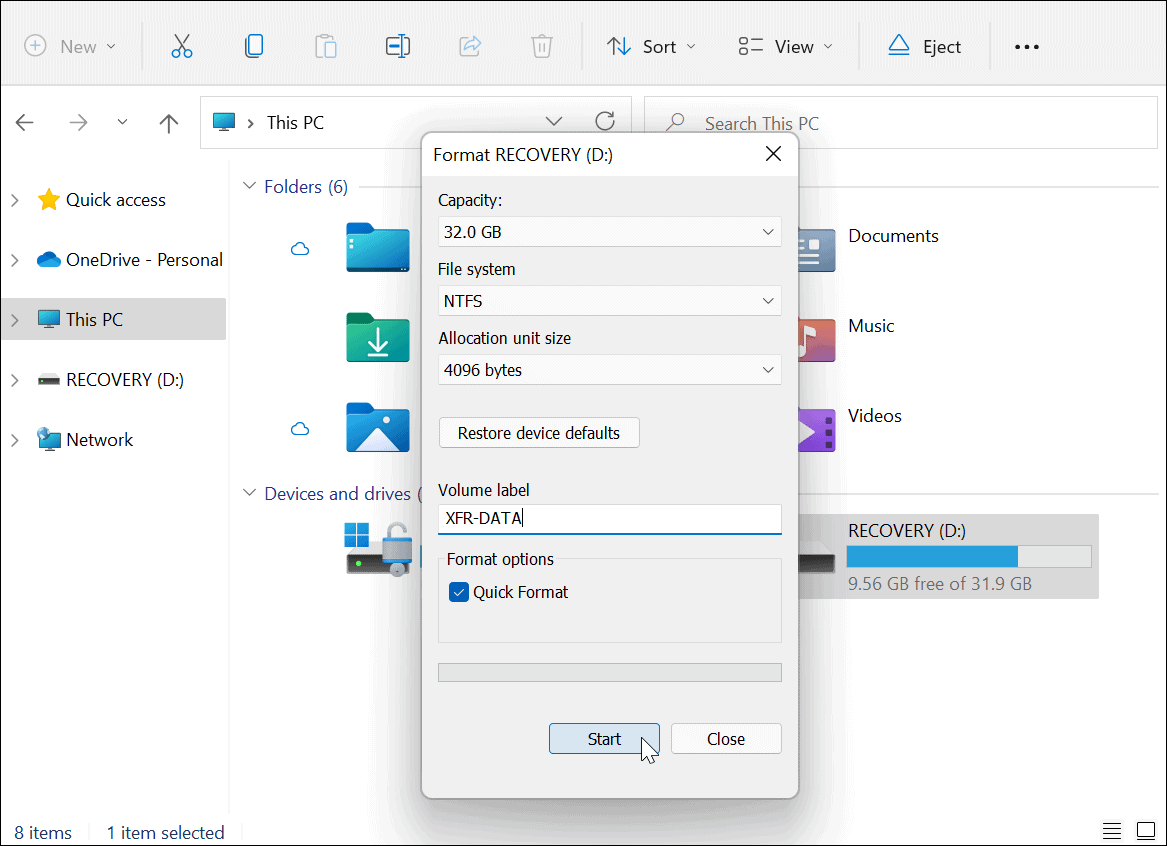Image resolution: width=1167 pixels, height=846 pixels.
Task: Copy the selection from the toolbar
Action: click(254, 46)
